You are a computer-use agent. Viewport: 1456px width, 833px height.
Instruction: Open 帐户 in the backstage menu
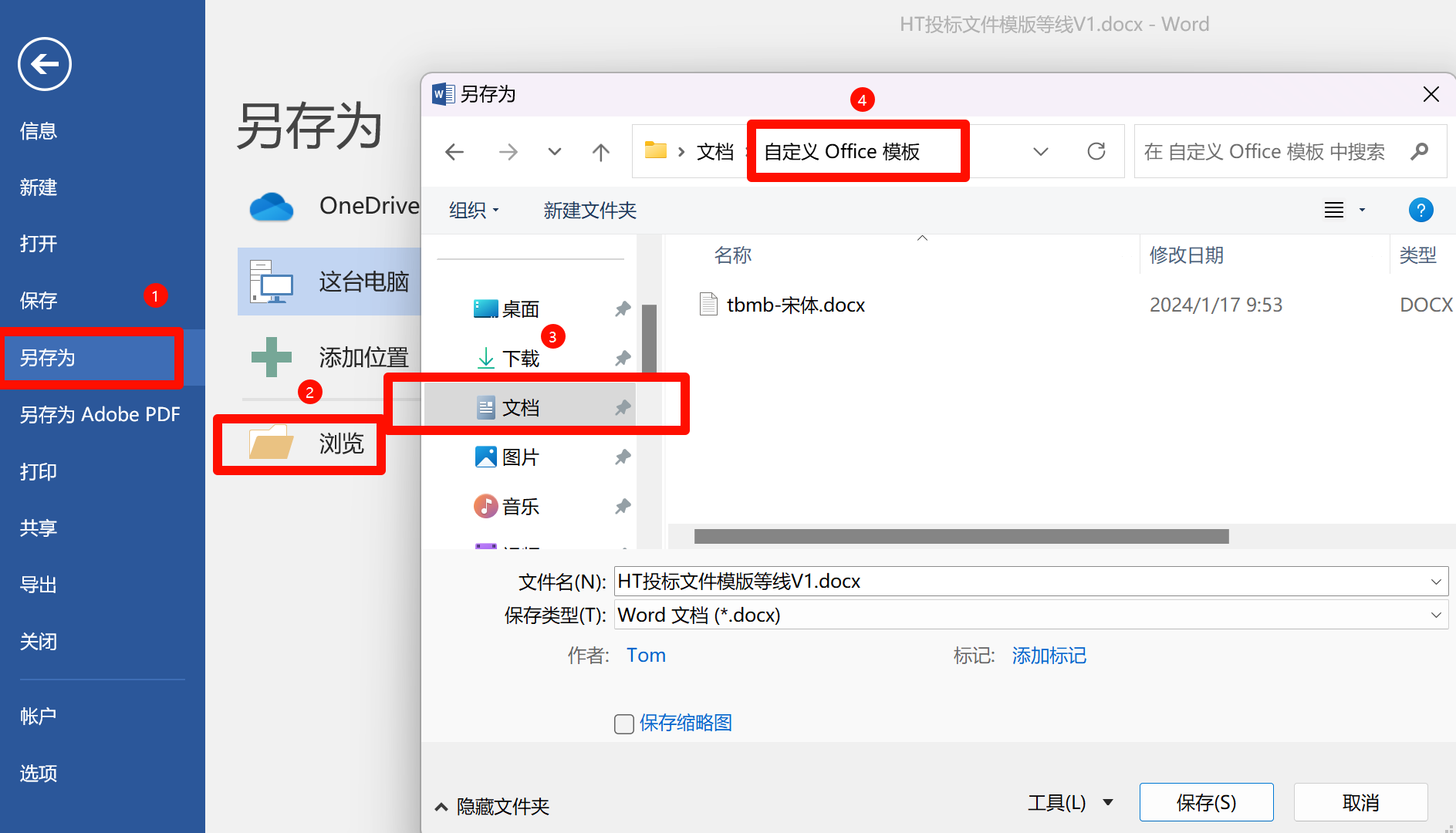pyautogui.click(x=39, y=716)
